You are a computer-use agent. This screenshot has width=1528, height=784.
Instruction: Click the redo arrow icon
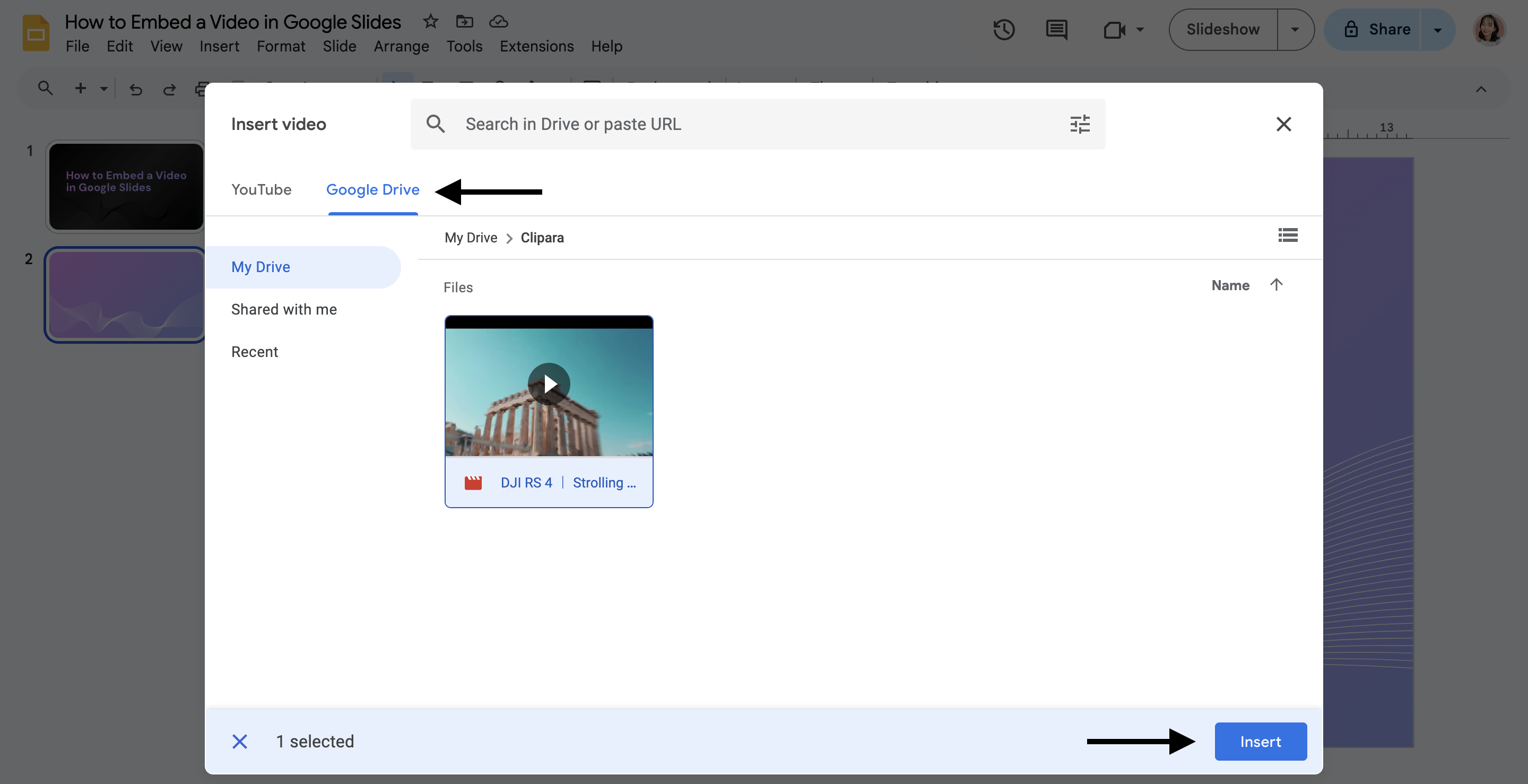point(169,89)
